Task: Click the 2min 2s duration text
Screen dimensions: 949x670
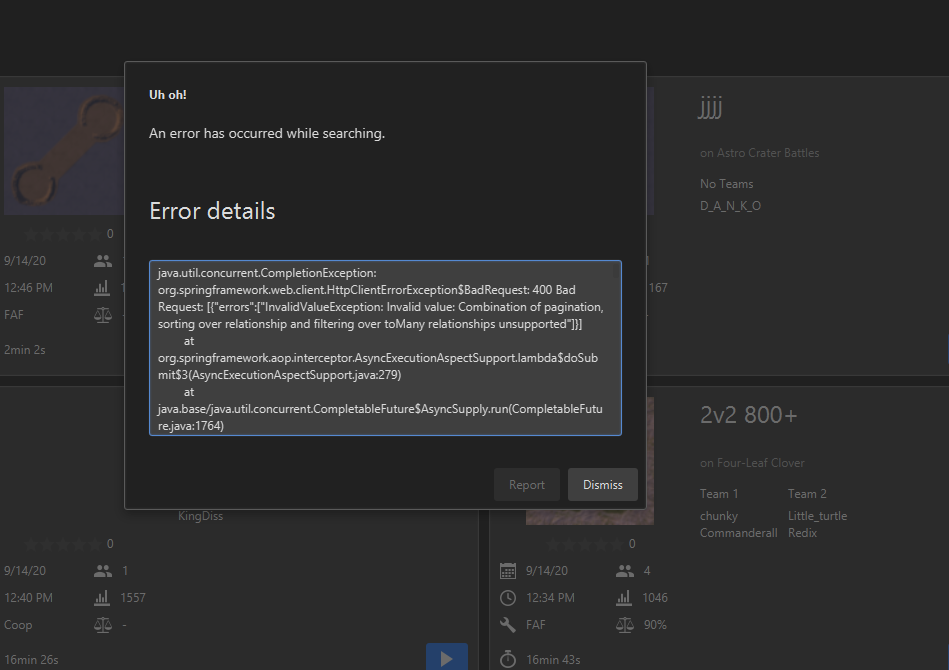Action: click(x=24, y=350)
